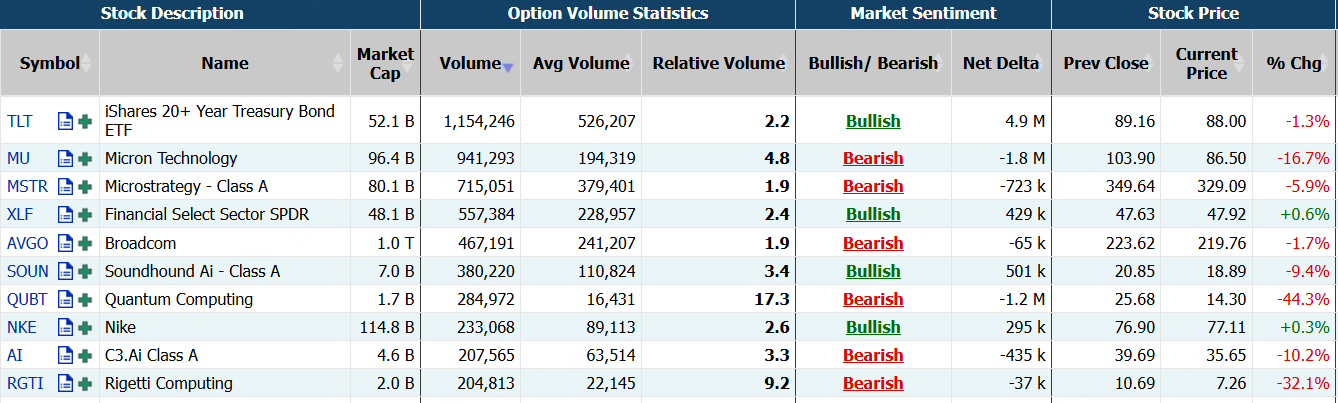Sort by Avg Volume column header
The image size is (1338, 403).
click(581, 63)
